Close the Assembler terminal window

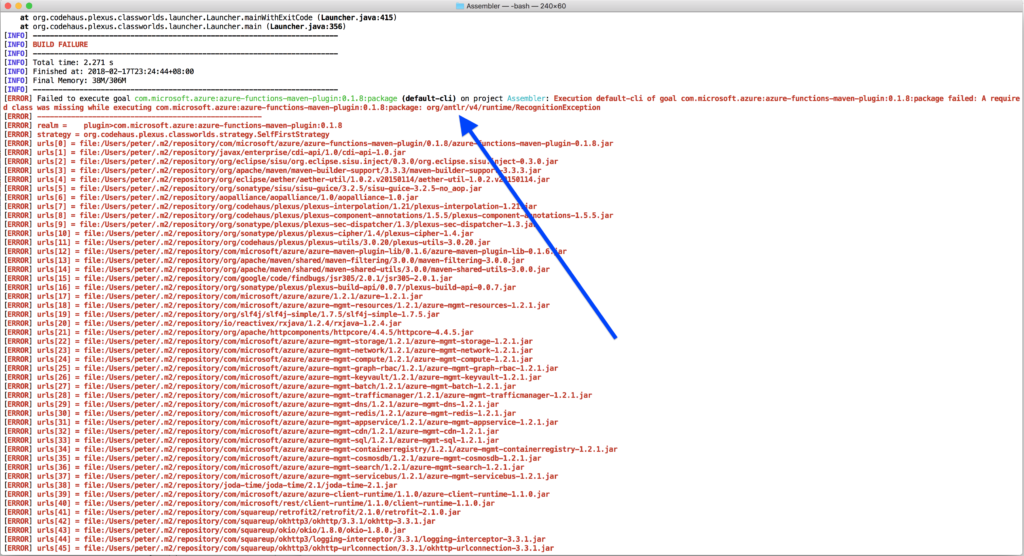click(8, 6)
